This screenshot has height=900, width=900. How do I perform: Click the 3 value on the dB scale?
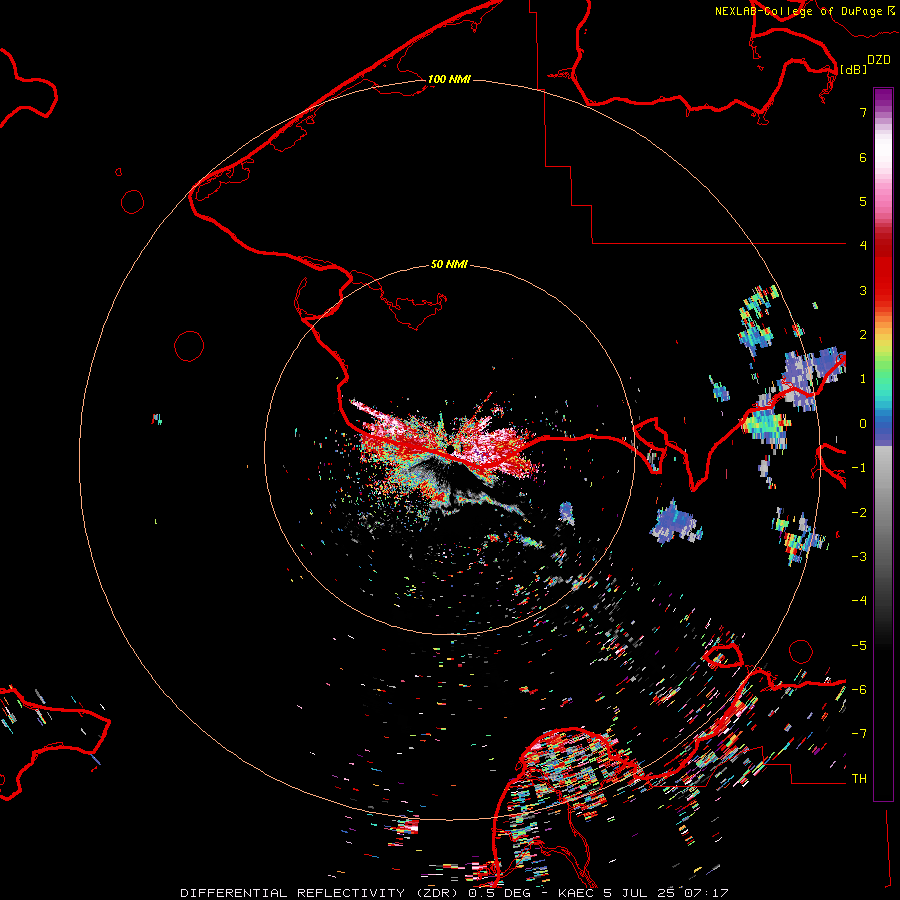[863, 290]
